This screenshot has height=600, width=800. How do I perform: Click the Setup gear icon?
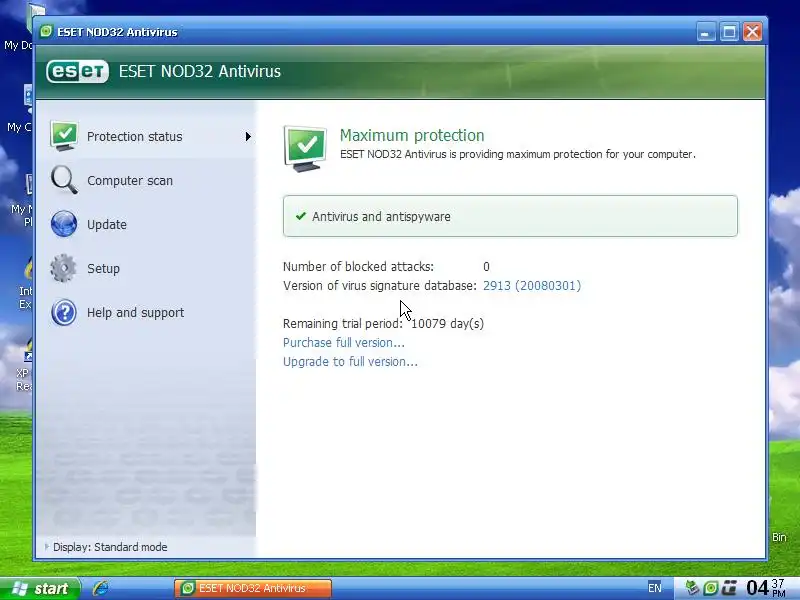click(64, 268)
